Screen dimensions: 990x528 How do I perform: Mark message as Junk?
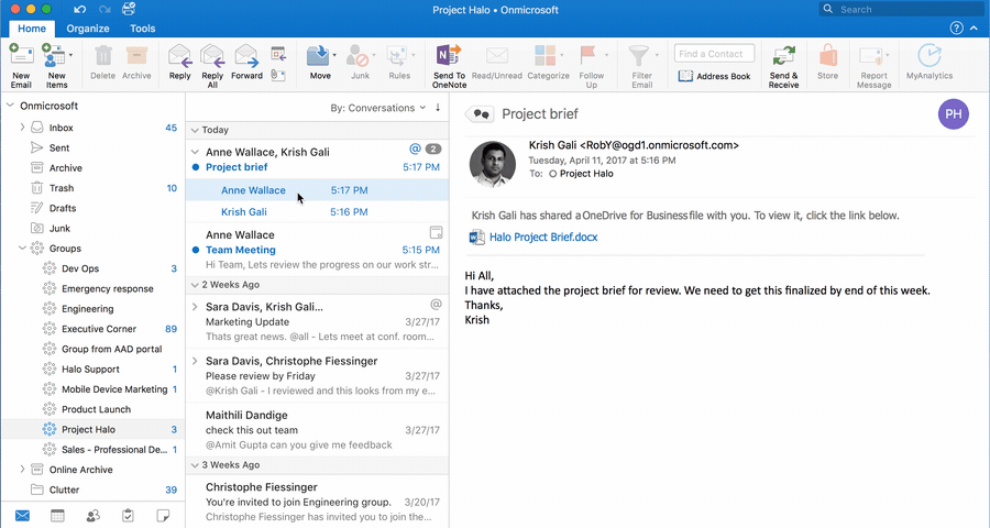[360, 63]
